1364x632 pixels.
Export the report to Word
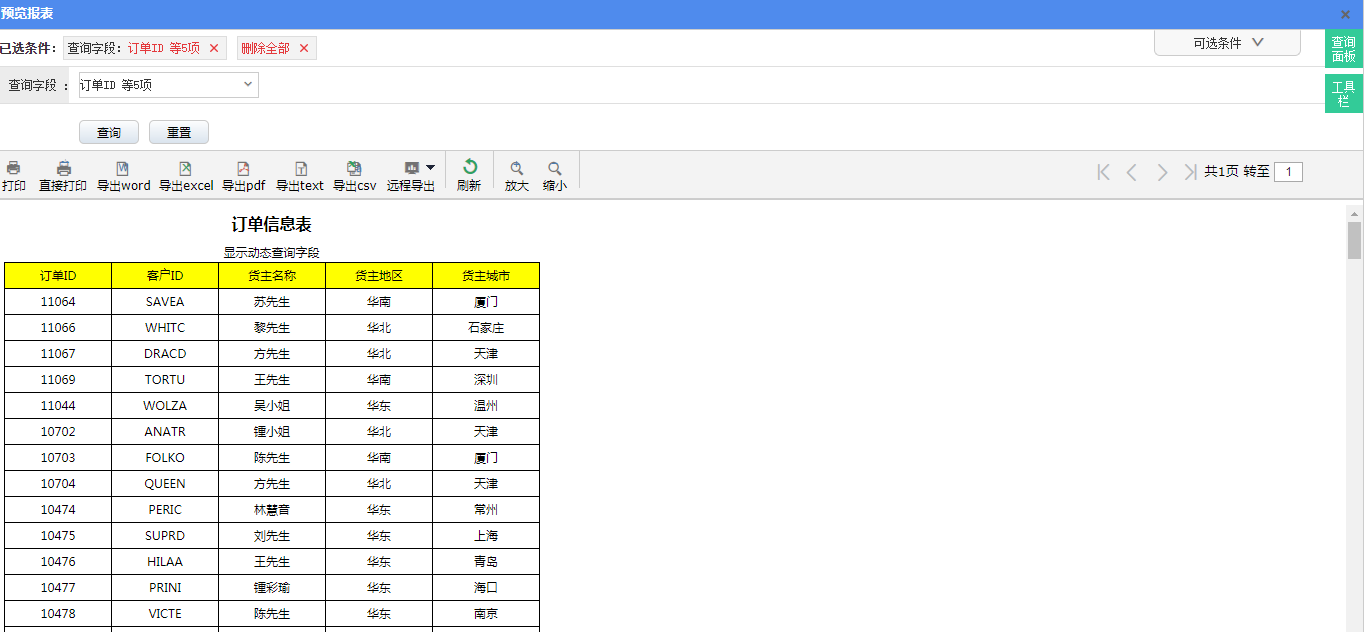pyautogui.click(x=123, y=169)
